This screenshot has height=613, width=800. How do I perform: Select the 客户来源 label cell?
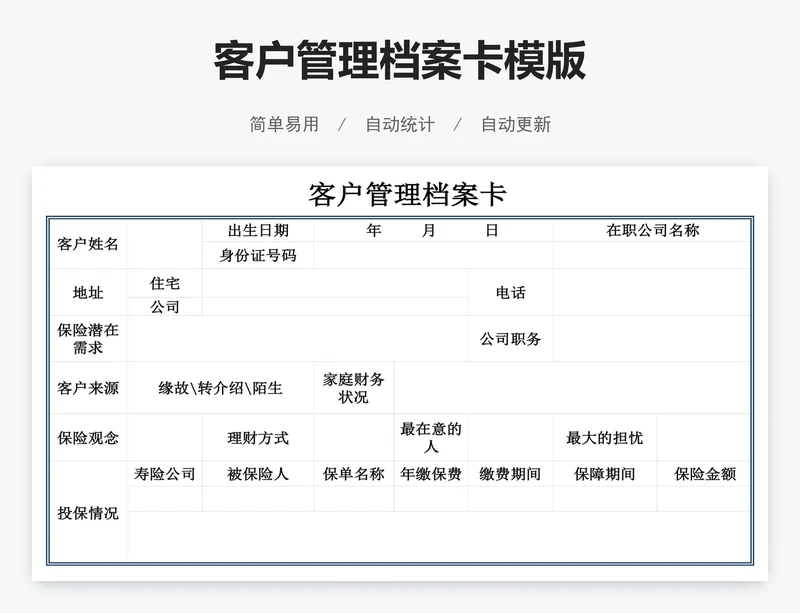[x=88, y=388]
